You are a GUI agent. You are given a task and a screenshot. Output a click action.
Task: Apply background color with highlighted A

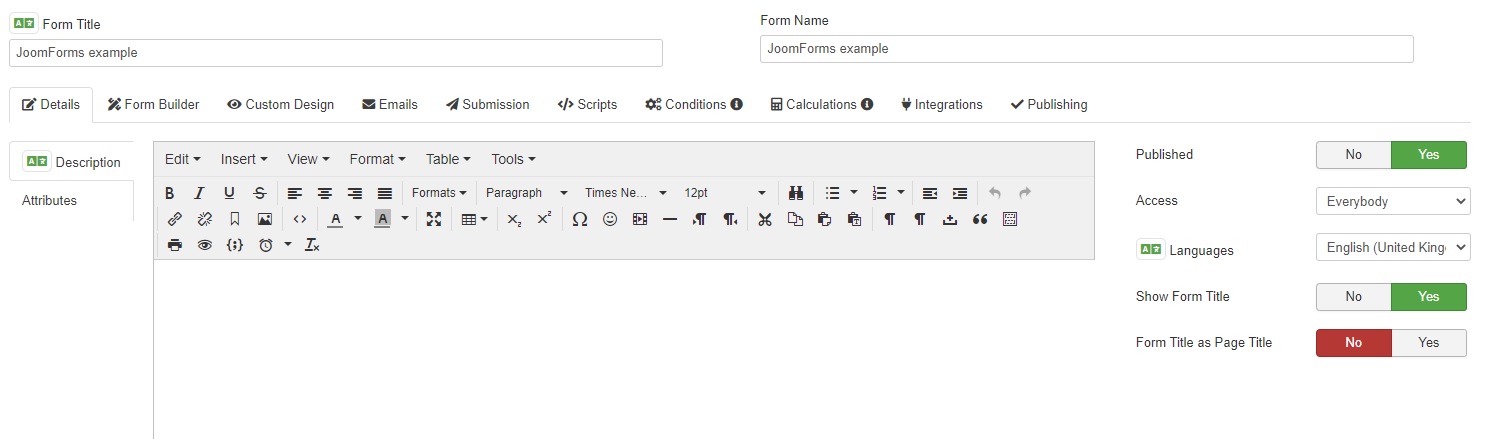(x=382, y=219)
